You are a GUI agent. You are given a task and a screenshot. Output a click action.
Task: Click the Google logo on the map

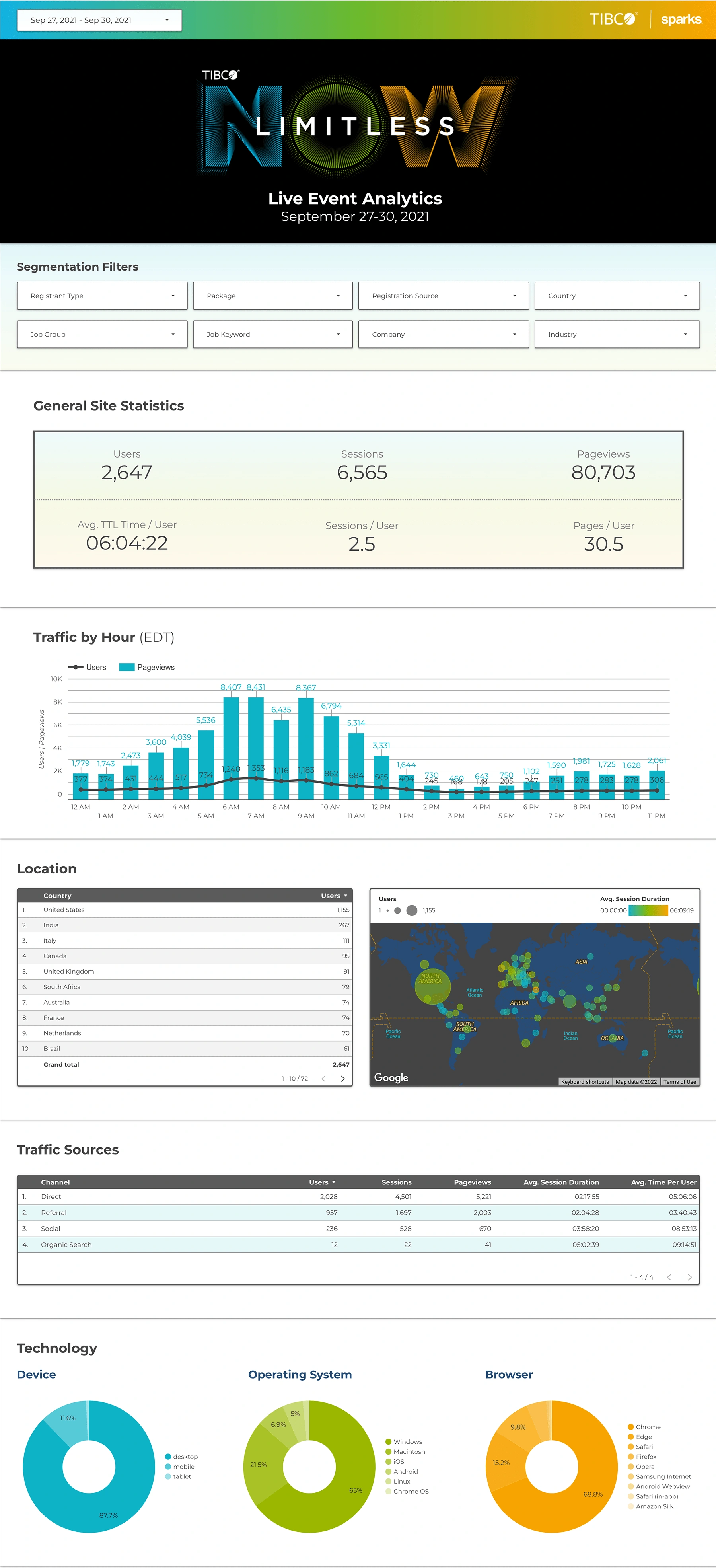tap(391, 1077)
